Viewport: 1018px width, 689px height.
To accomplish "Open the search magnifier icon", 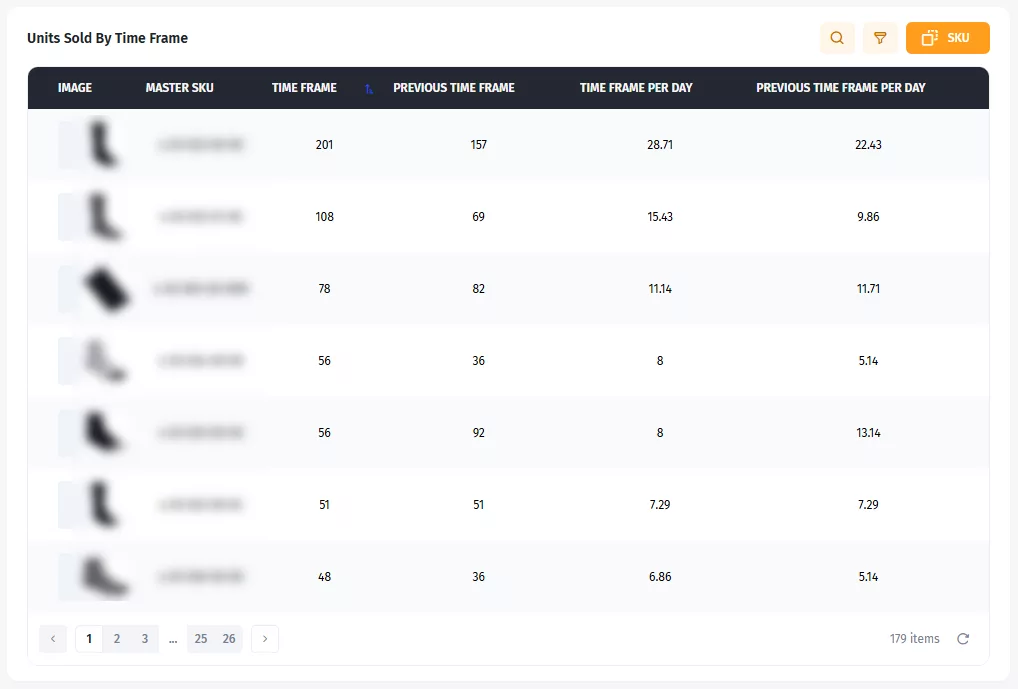I will click(837, 38).
